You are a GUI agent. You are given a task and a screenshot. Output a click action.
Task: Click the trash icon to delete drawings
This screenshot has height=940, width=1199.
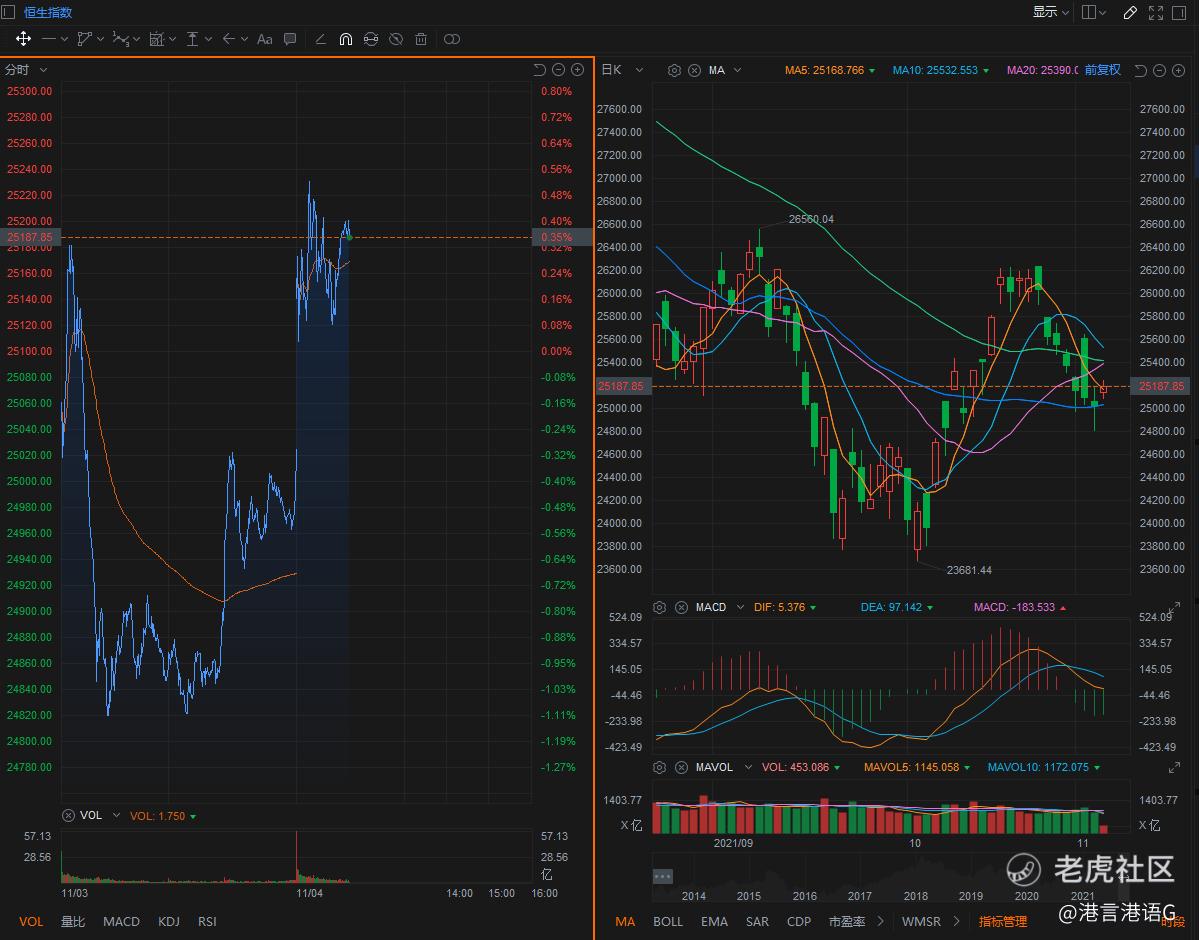[421, 39]
